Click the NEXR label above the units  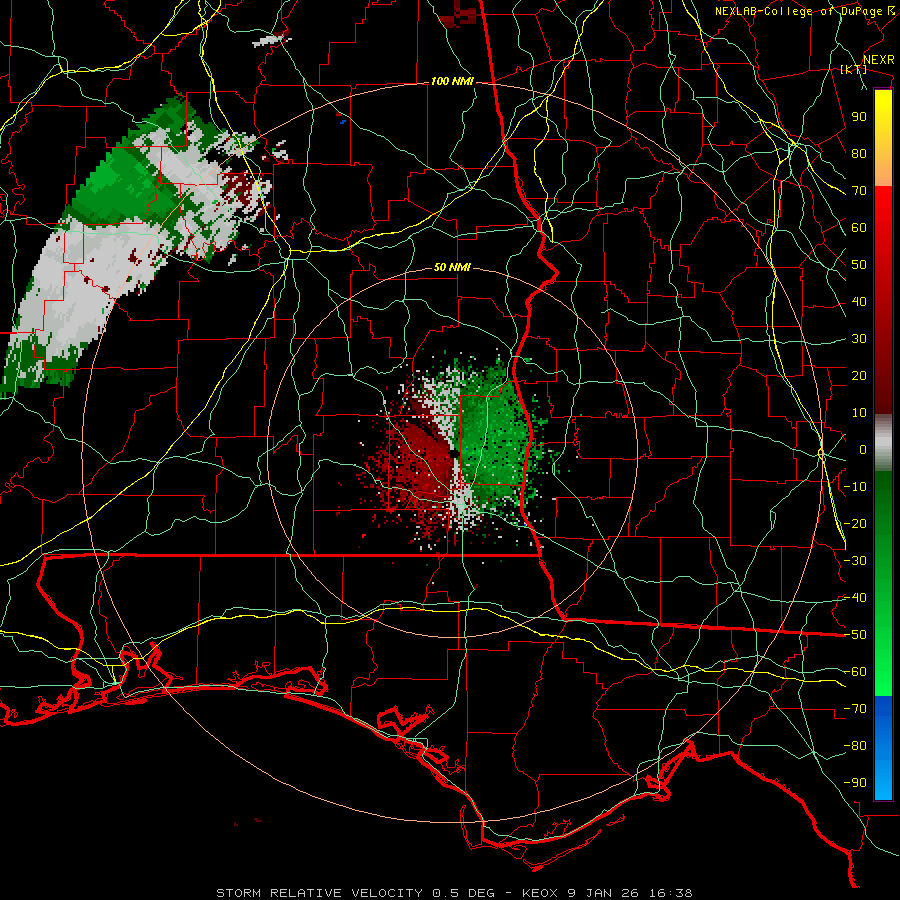pos(879,60)
